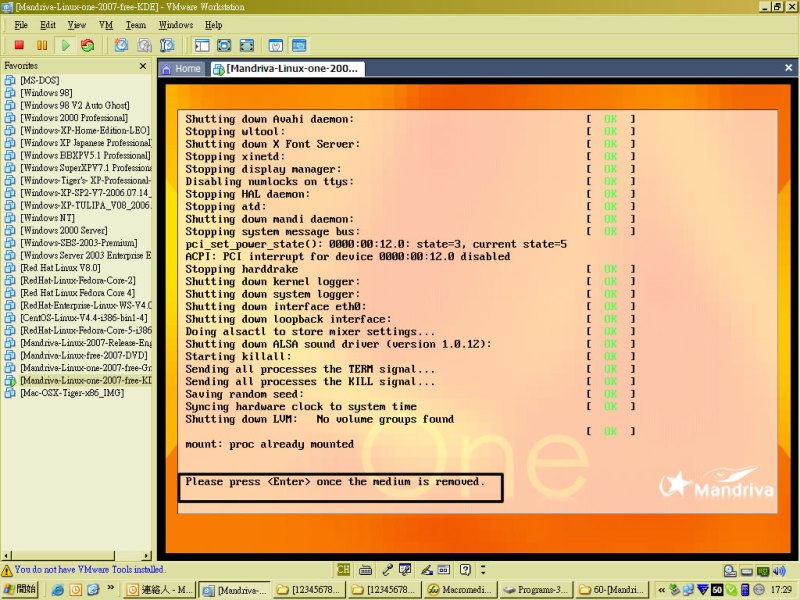Click the VMware Tools not installed message
The width and height of the screenshot is (800, 600).
click(89, 569)
